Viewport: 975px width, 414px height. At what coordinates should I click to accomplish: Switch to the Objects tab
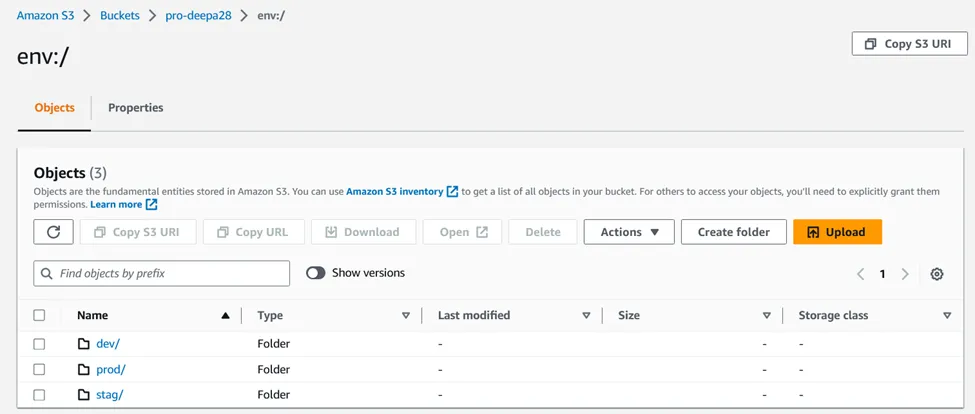click(x=55, y=108)
